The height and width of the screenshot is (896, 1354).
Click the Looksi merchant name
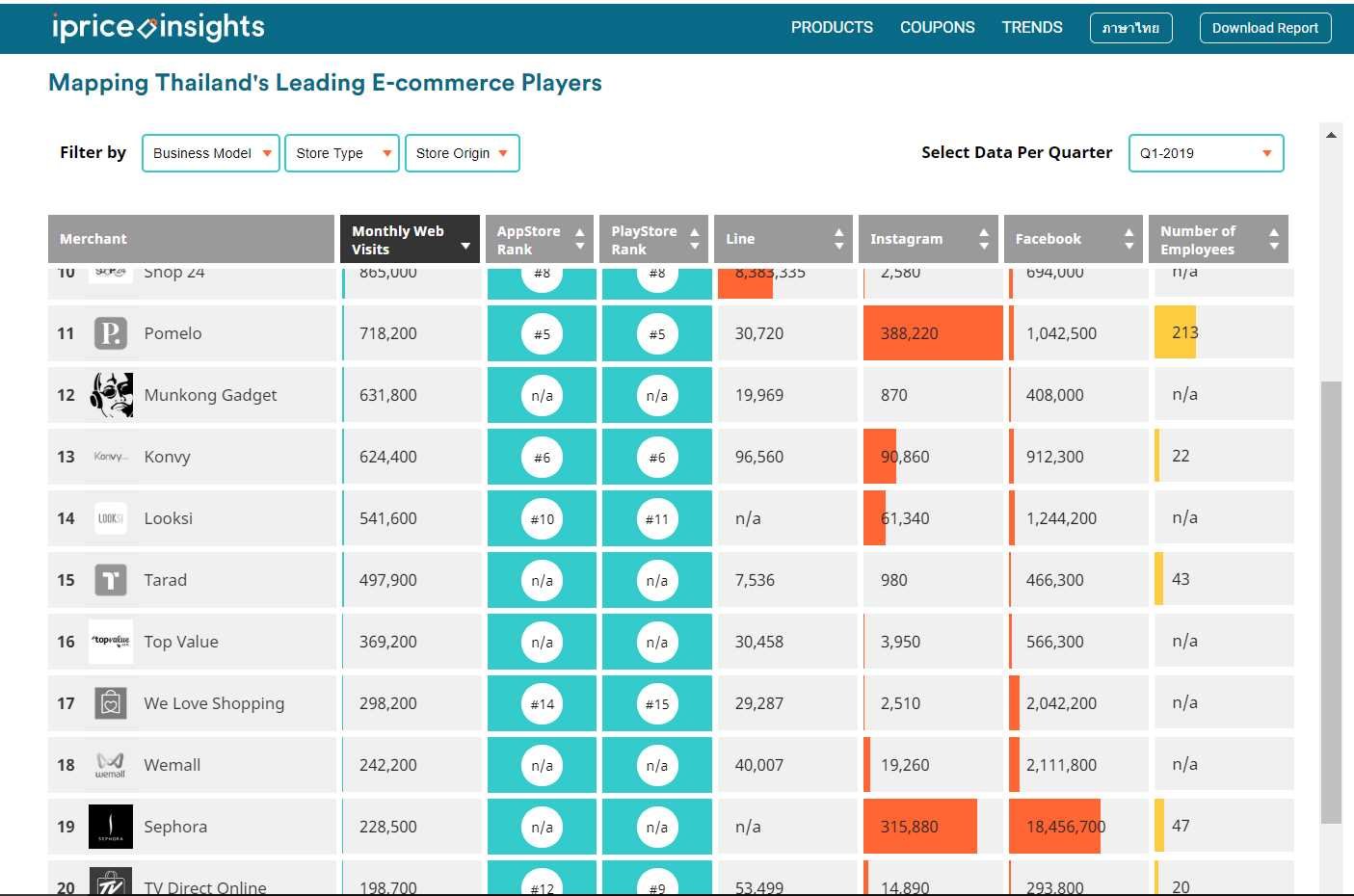[168, 518]
